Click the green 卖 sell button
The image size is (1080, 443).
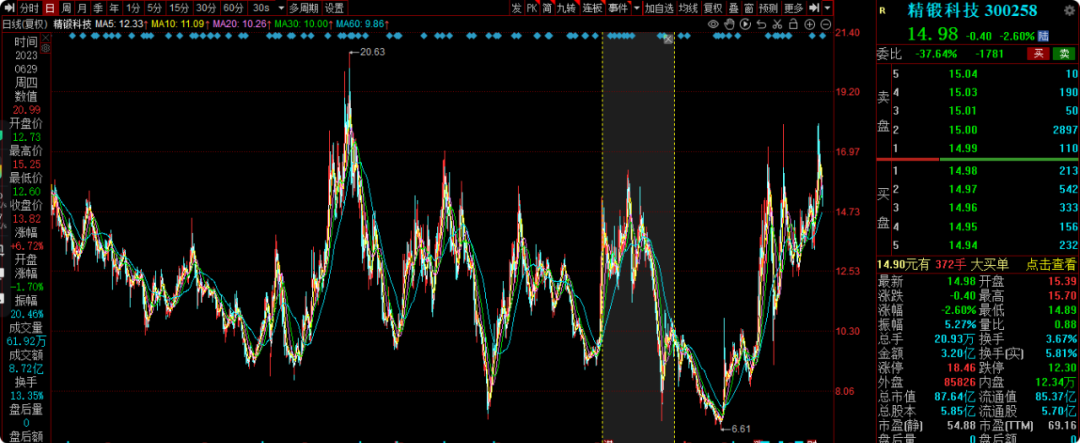click(x=1064, y=54)
